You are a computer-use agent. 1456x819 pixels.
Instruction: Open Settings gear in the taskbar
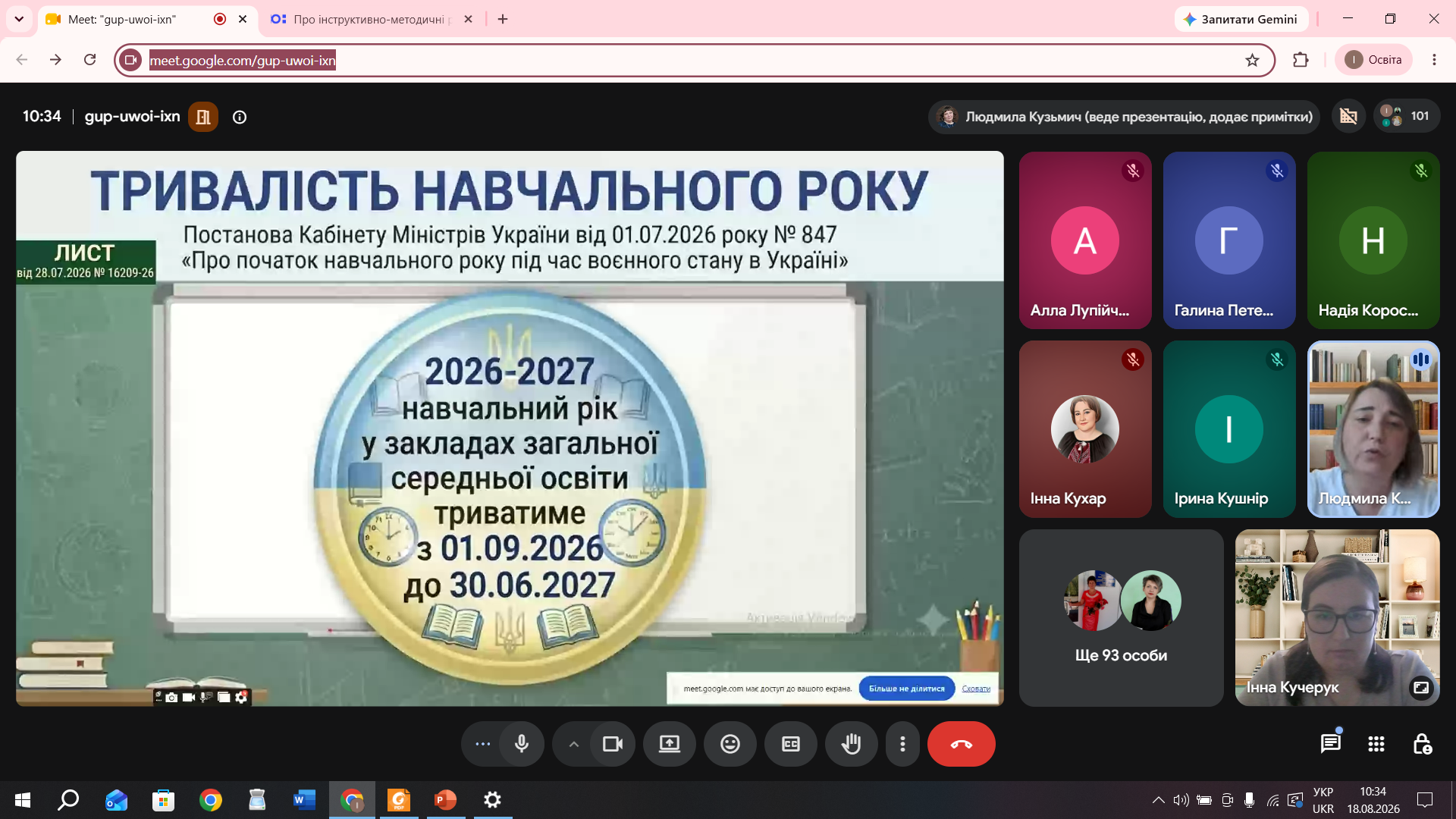coord(492,800)
